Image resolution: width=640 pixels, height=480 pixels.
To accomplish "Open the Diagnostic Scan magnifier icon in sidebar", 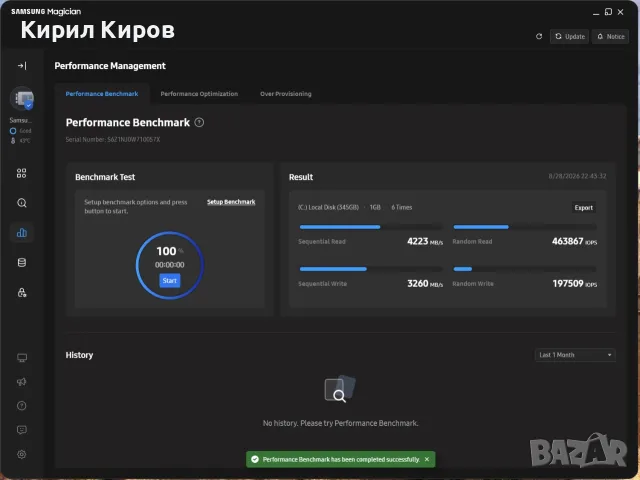I will (22, 203).
